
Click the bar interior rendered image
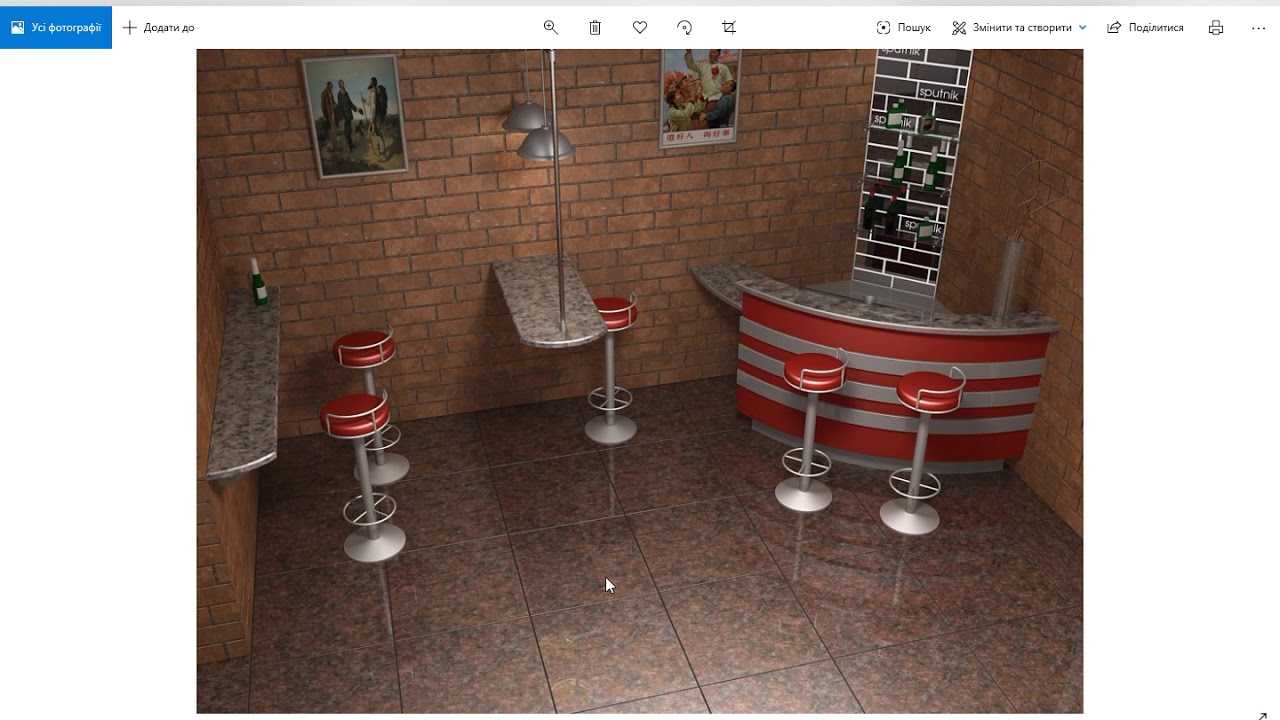[640, 381]
